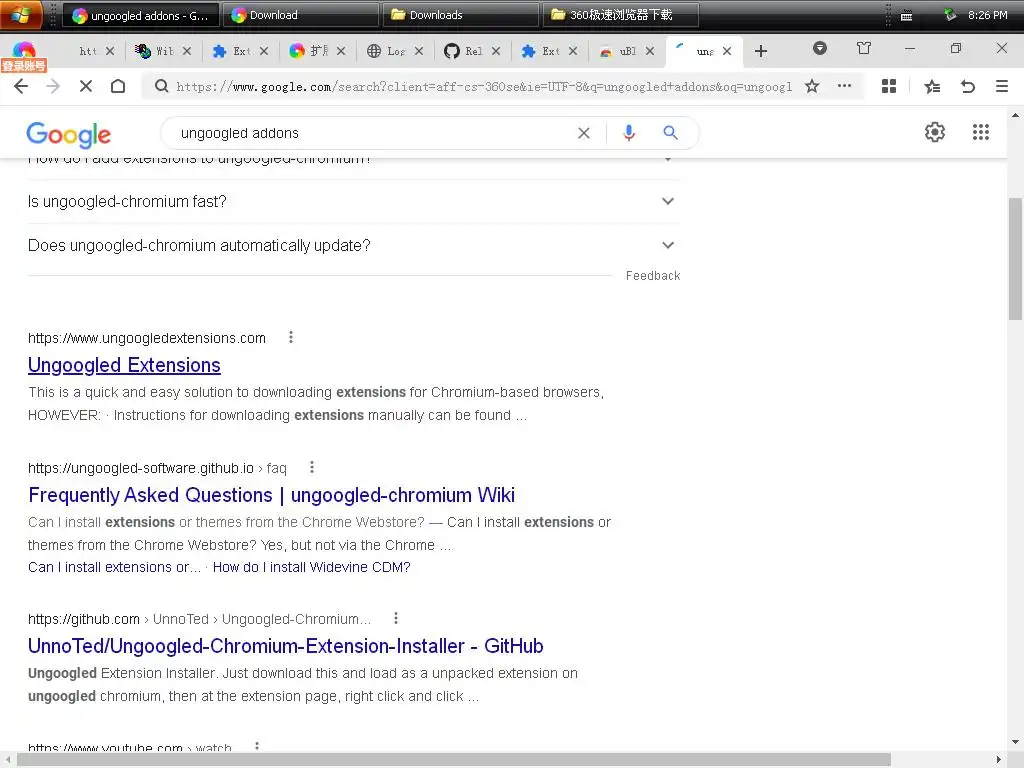Clear the Google search box text
Image resolution: width=1024 pixels, height=768 pixels.
tap(584, 133)
